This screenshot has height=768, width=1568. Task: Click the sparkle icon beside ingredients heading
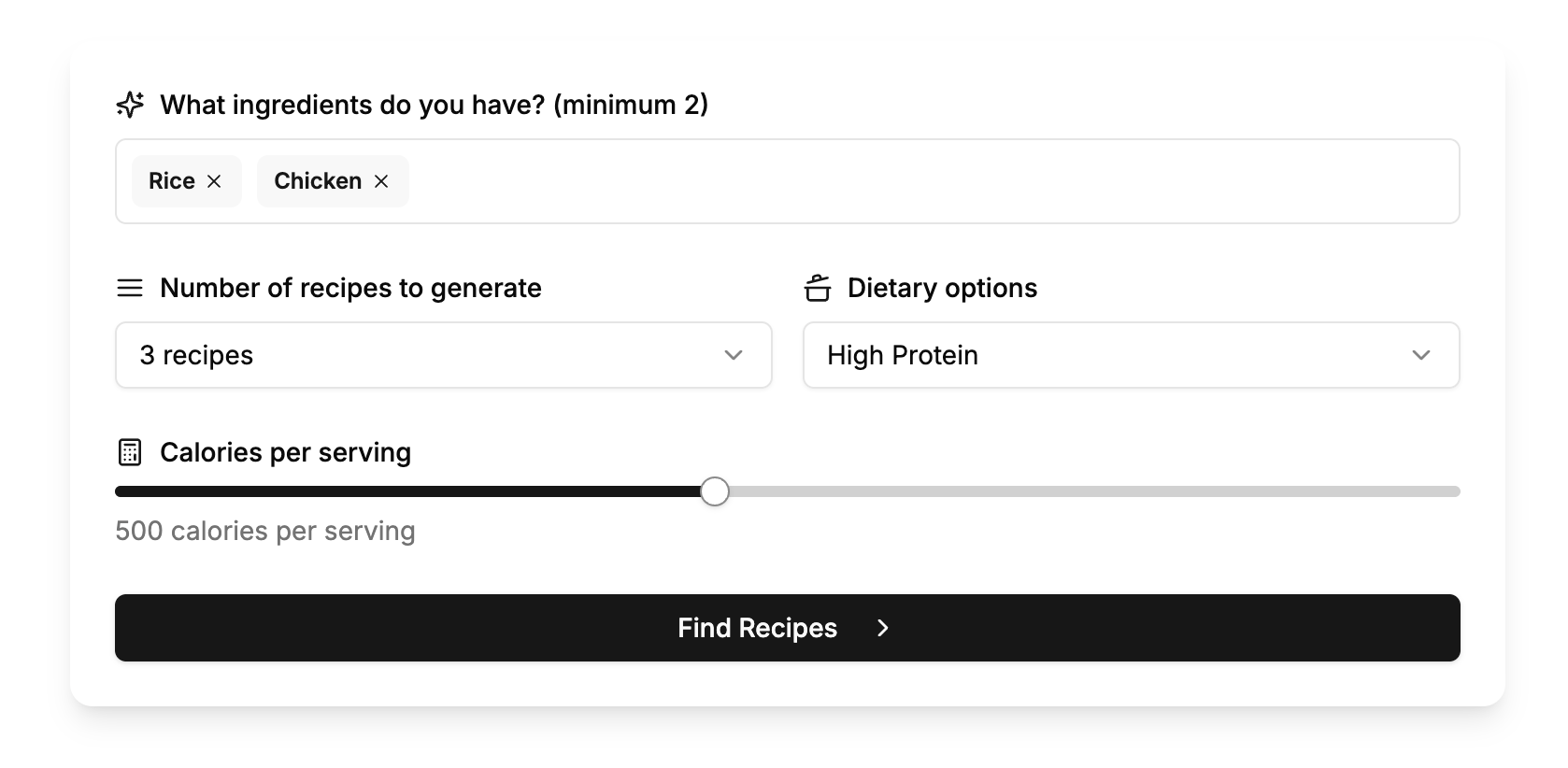coord(130,105)
